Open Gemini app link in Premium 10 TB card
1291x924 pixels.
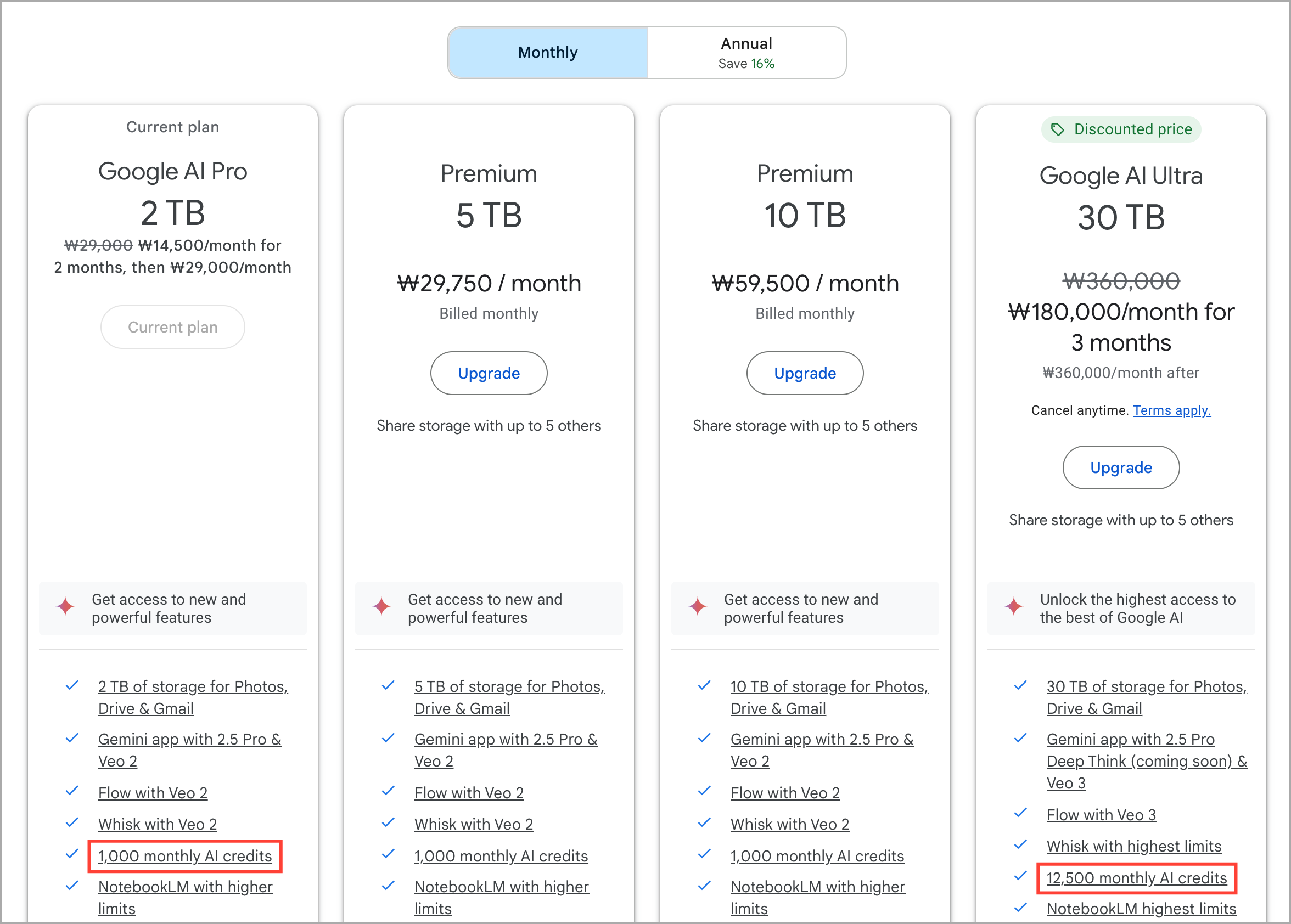coord(822,750)
